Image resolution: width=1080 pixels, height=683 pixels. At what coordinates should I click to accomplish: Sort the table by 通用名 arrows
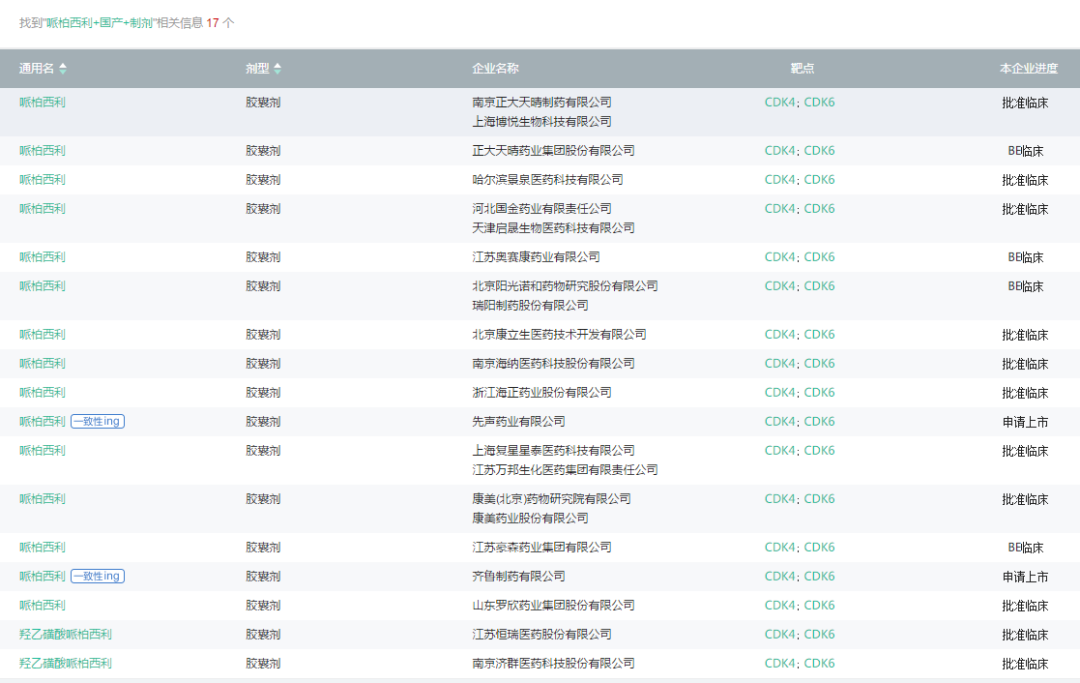point(63,68)
